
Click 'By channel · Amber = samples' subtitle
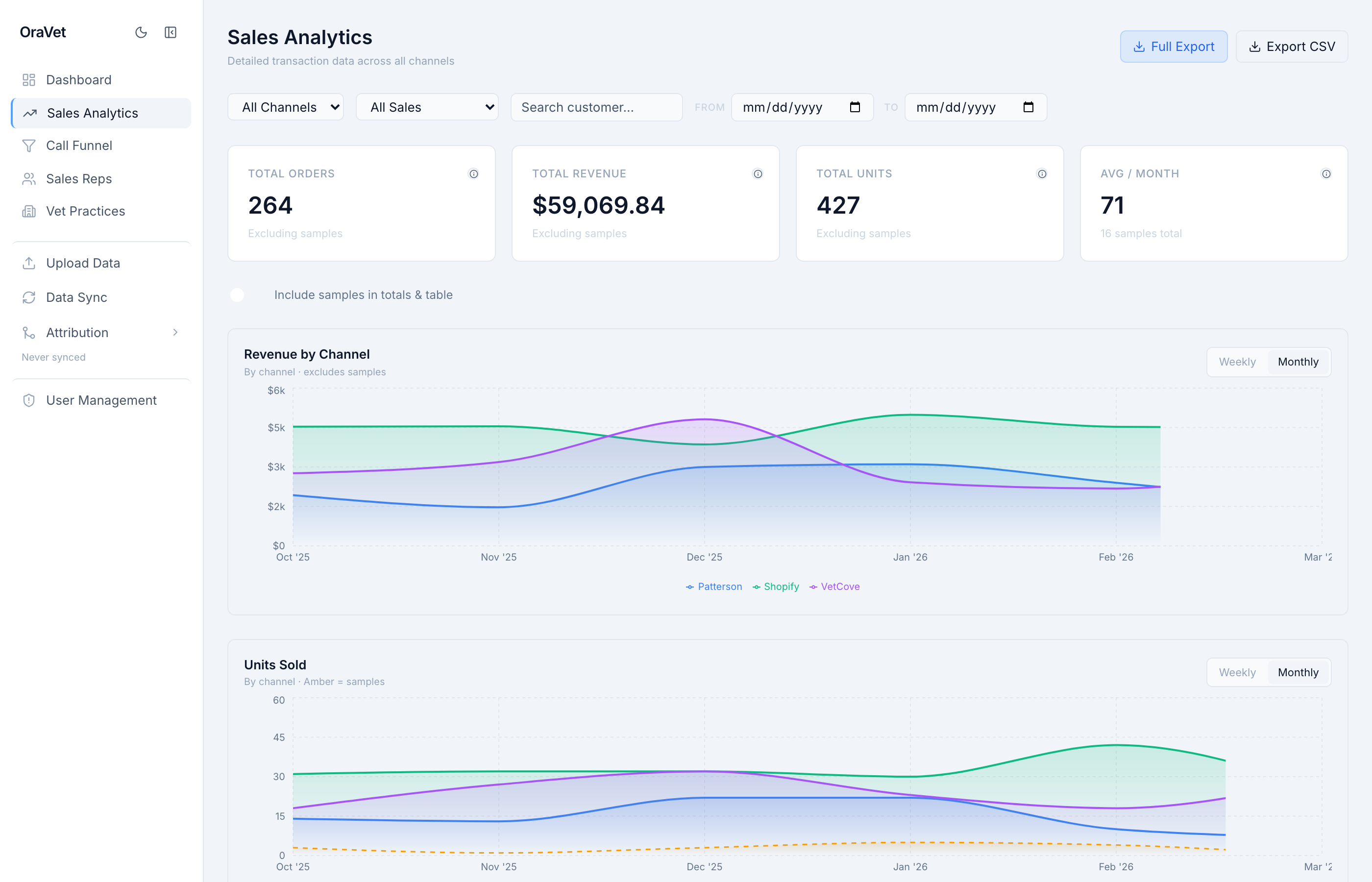coord(315,682)
